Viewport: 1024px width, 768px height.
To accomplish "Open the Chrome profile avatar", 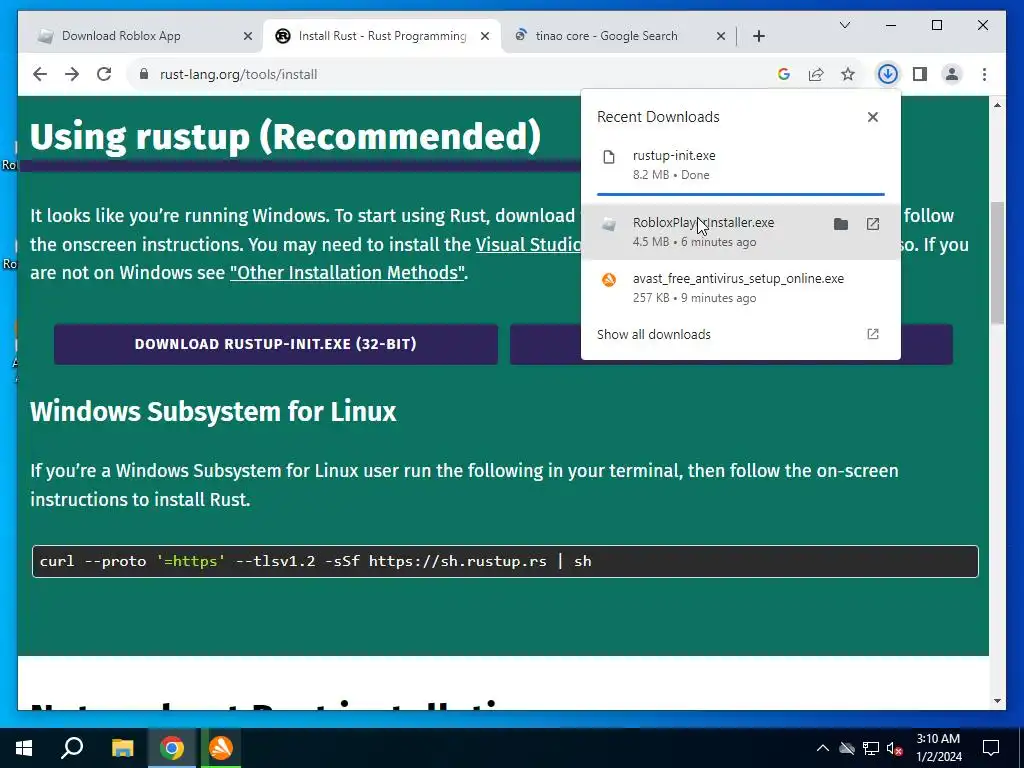I will coord(952,74).
